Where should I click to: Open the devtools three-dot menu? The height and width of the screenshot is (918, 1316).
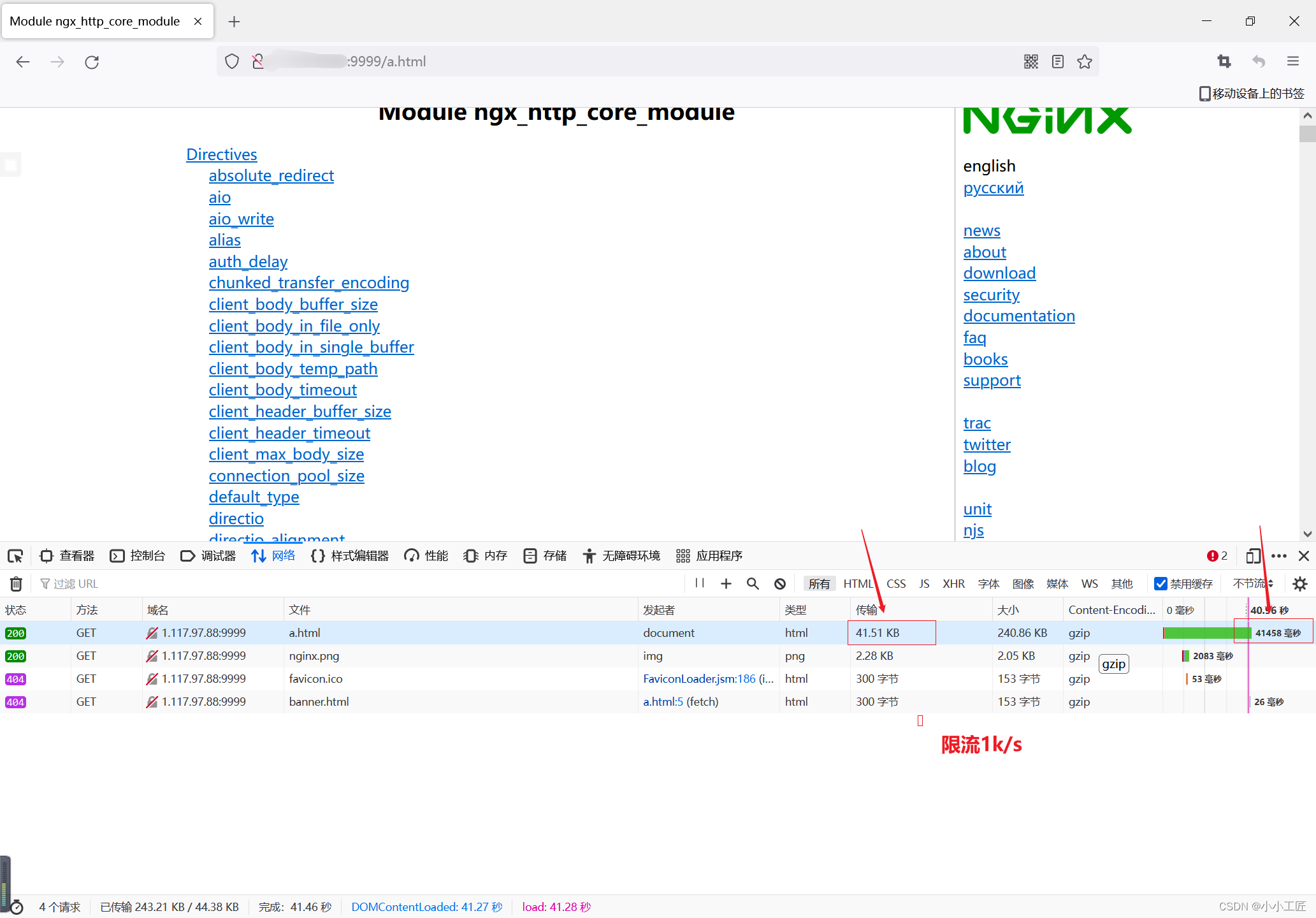(x=1279, y=556)
